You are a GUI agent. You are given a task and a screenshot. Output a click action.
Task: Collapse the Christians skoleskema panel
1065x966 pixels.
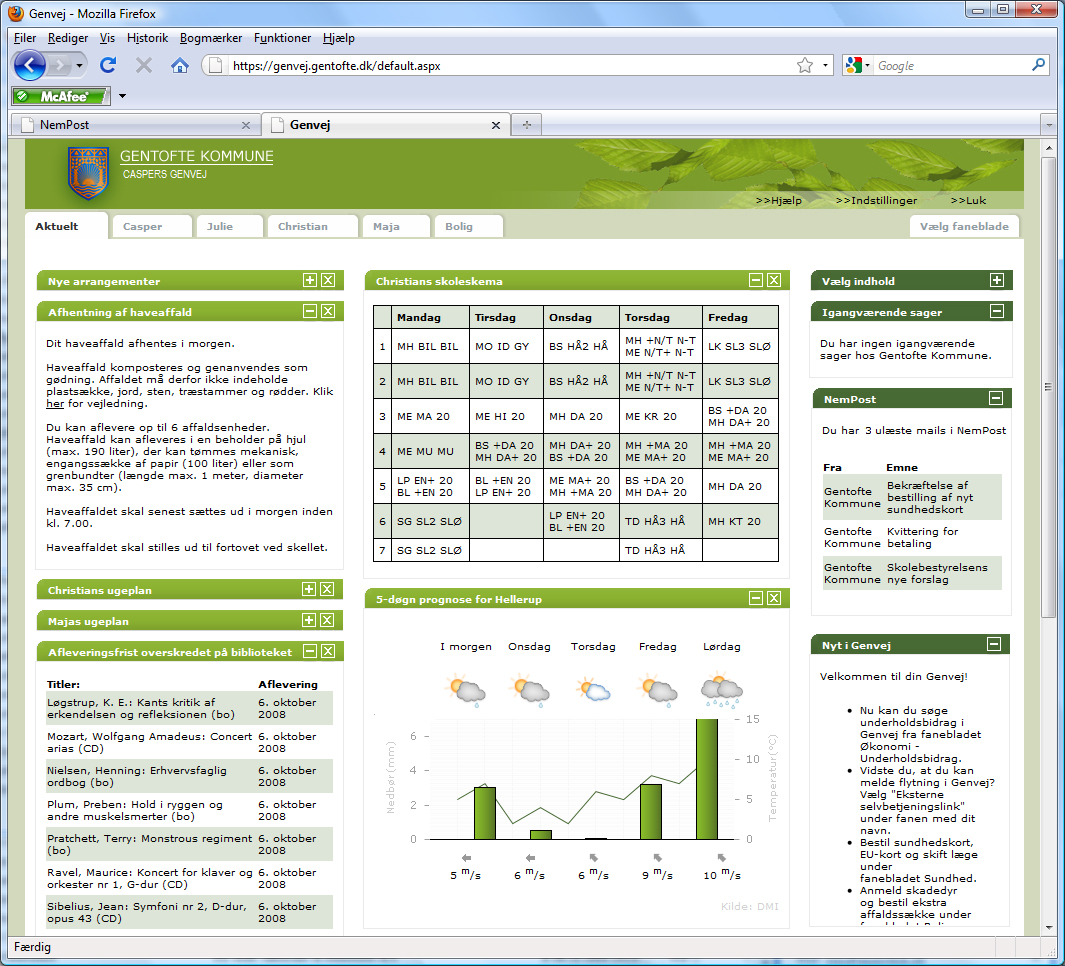coord(757,281)
